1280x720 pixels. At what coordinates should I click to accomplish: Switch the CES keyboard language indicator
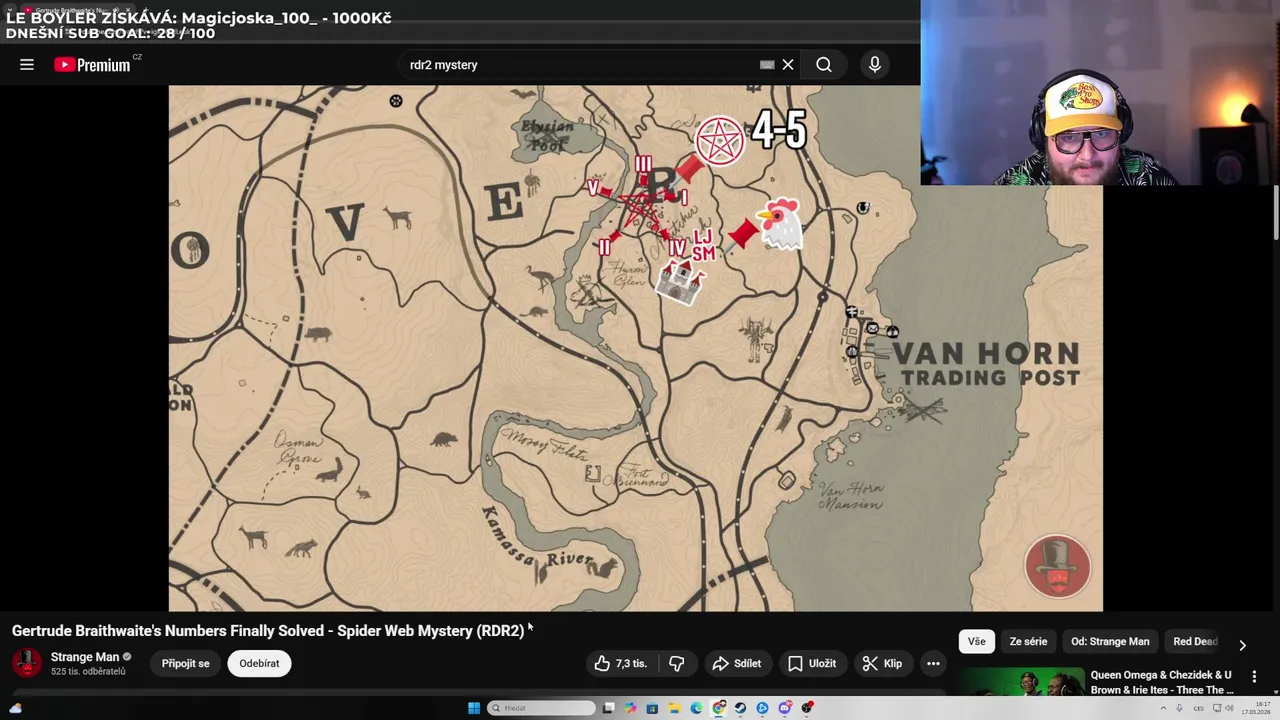coord(1198,708)
